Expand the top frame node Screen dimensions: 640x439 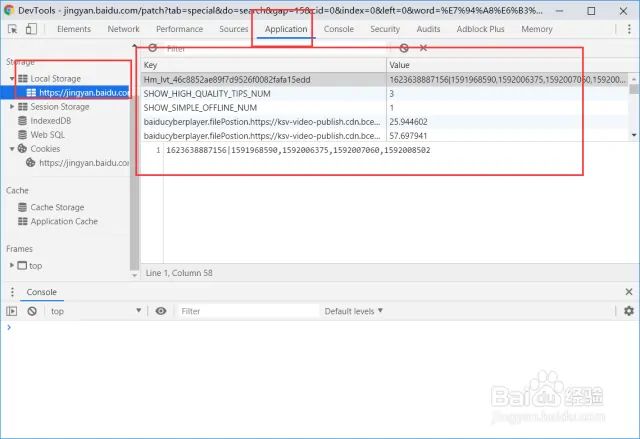coord(12,265)
